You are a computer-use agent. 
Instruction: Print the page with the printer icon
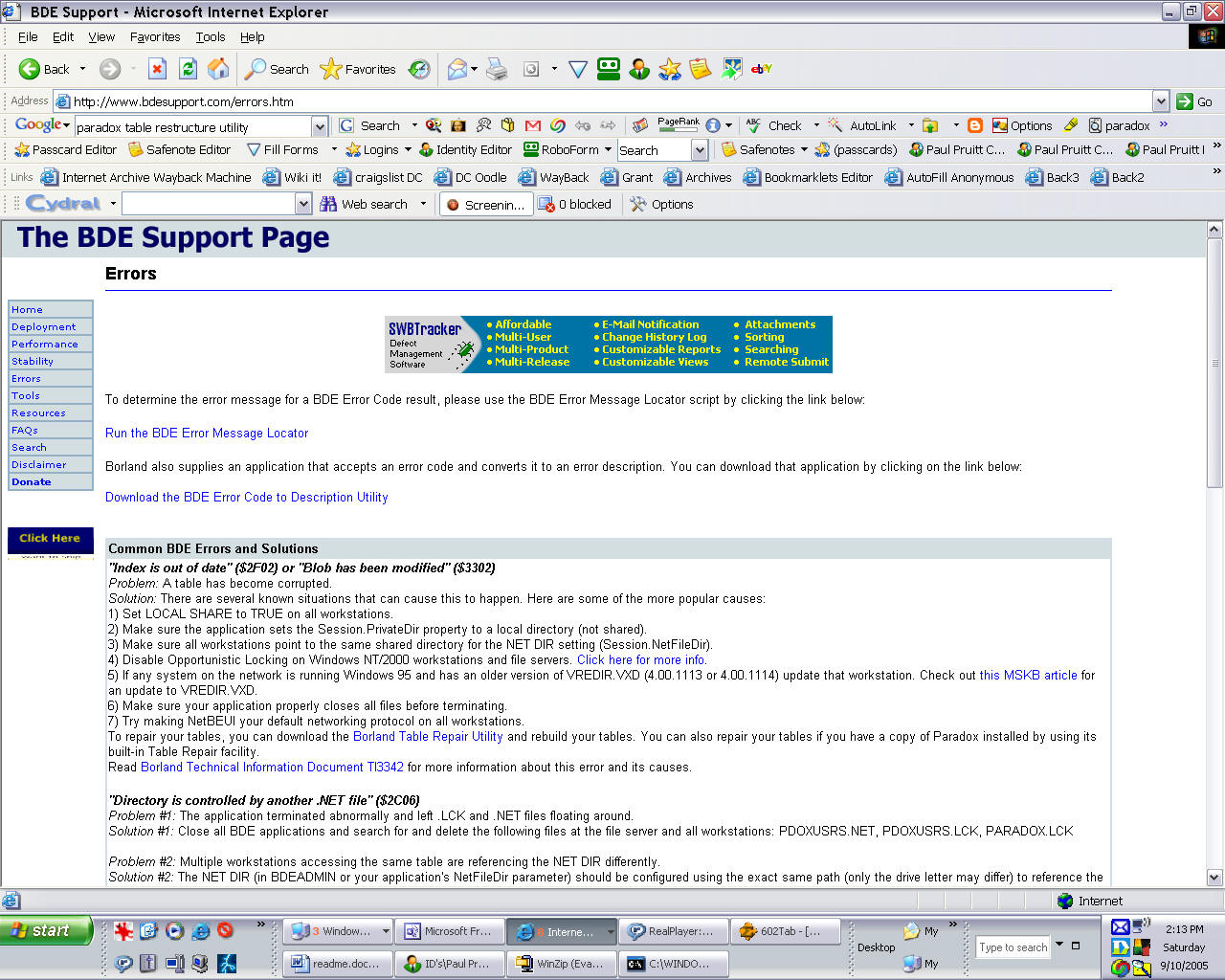click(497, 69)
